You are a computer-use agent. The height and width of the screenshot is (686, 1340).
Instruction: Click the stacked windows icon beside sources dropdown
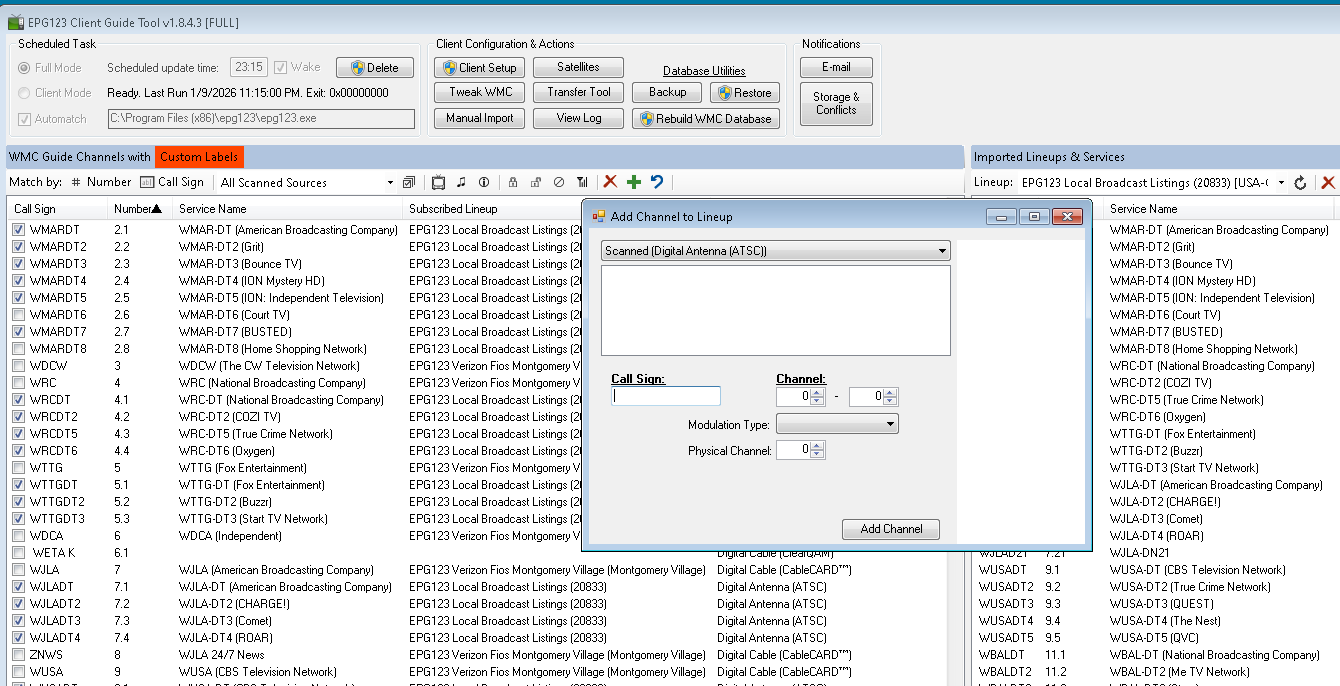409,182
